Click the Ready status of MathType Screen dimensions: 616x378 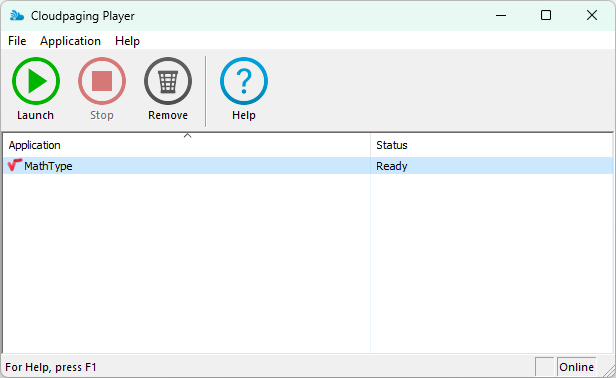392,166
